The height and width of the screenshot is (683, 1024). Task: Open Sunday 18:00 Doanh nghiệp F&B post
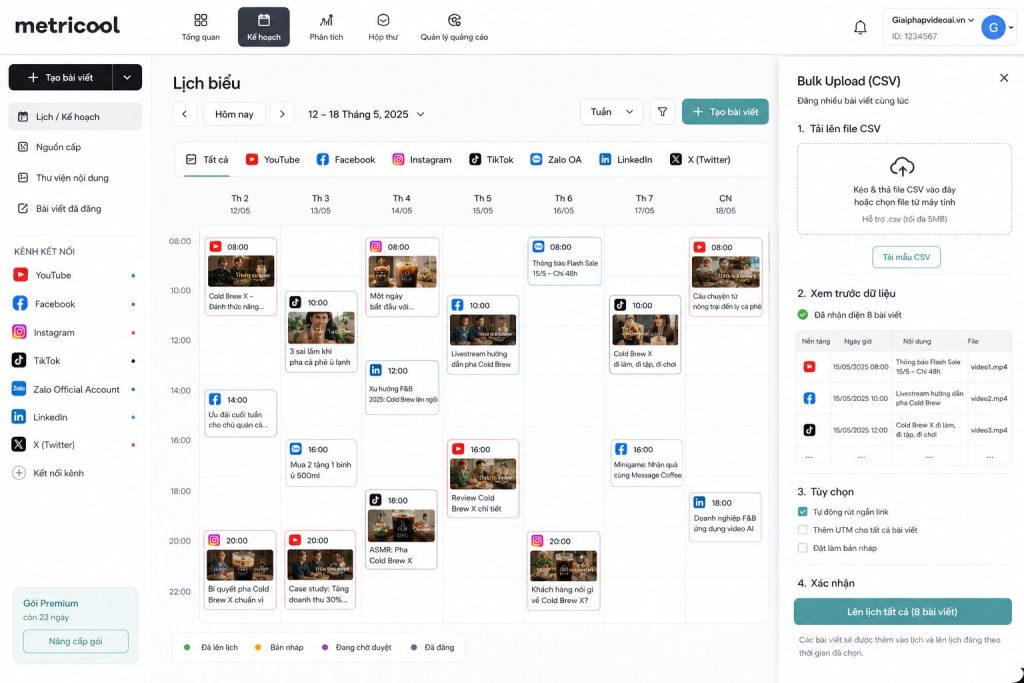click(x=725, y=517)
